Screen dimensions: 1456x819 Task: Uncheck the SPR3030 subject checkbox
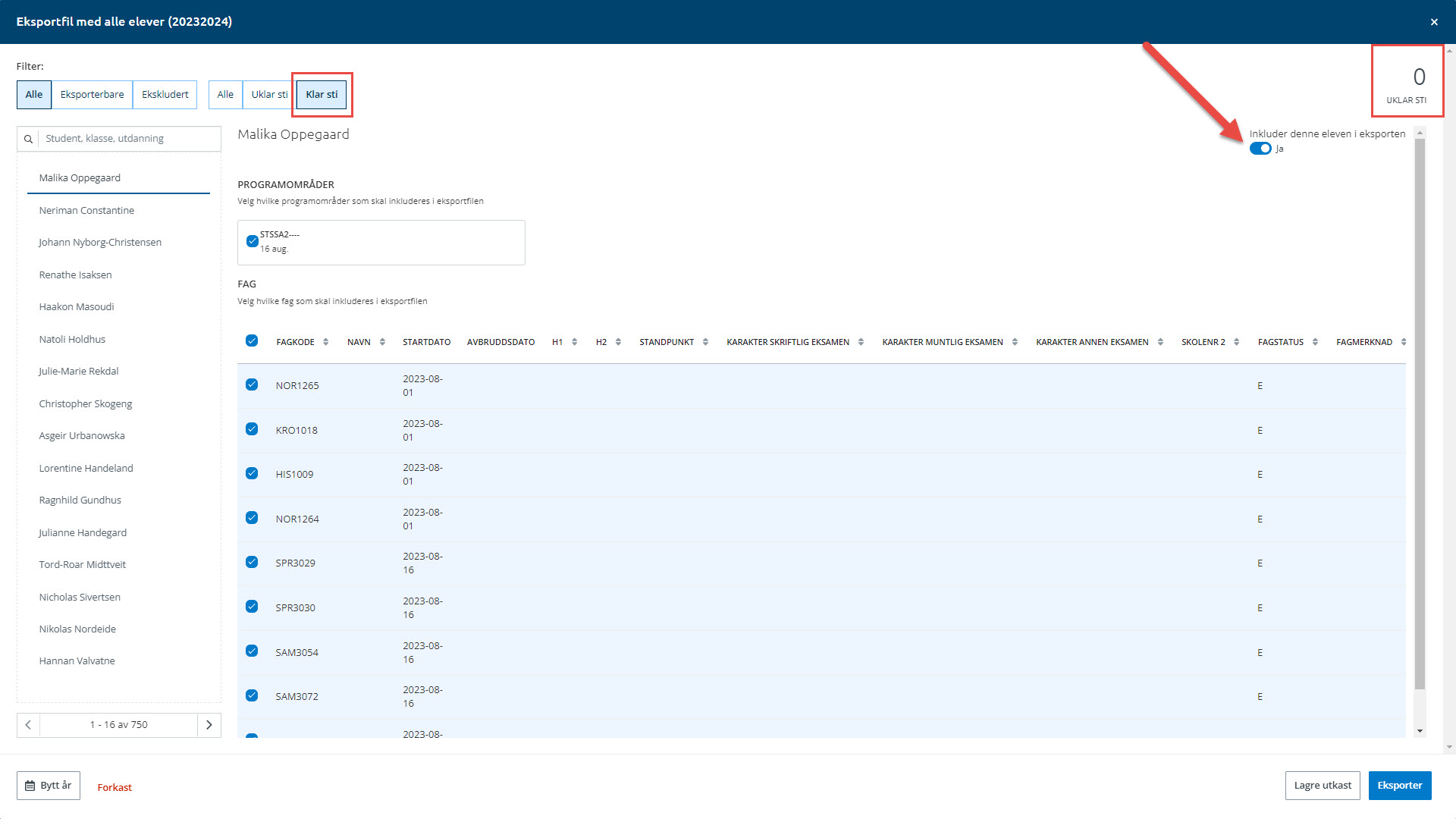click(x=252, y=606)
